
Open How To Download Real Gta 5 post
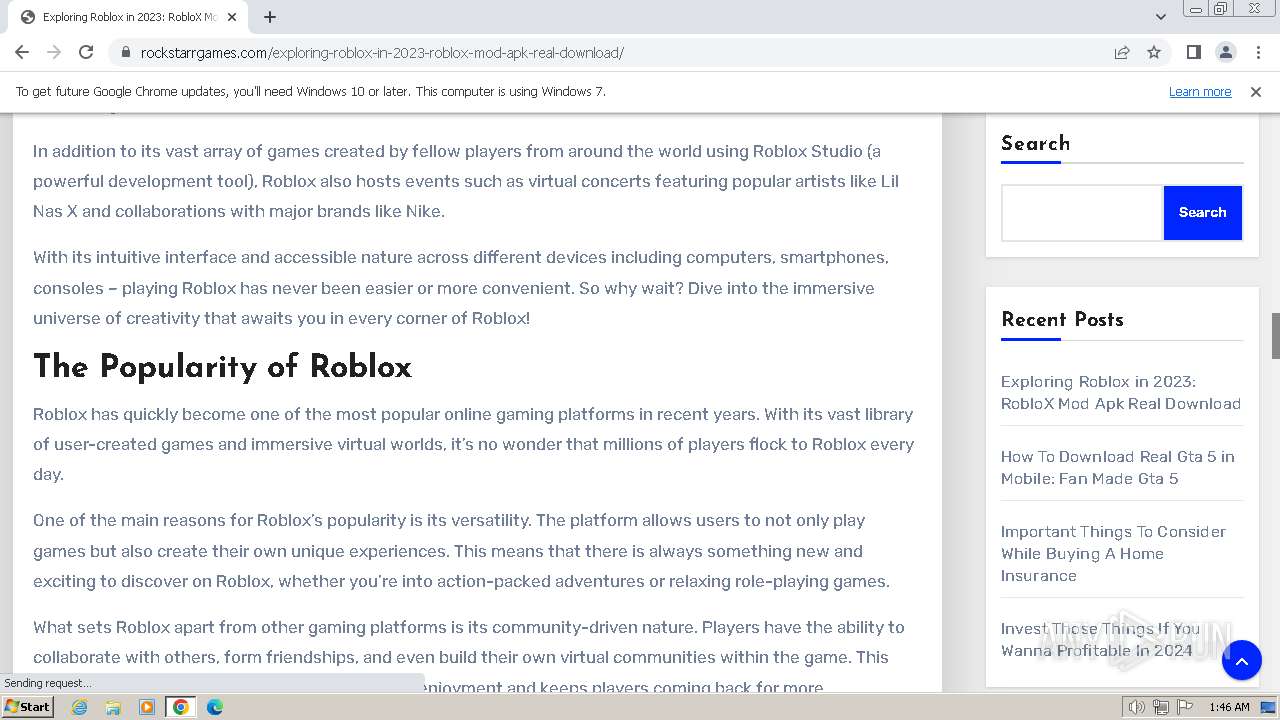click(1117, 467)
